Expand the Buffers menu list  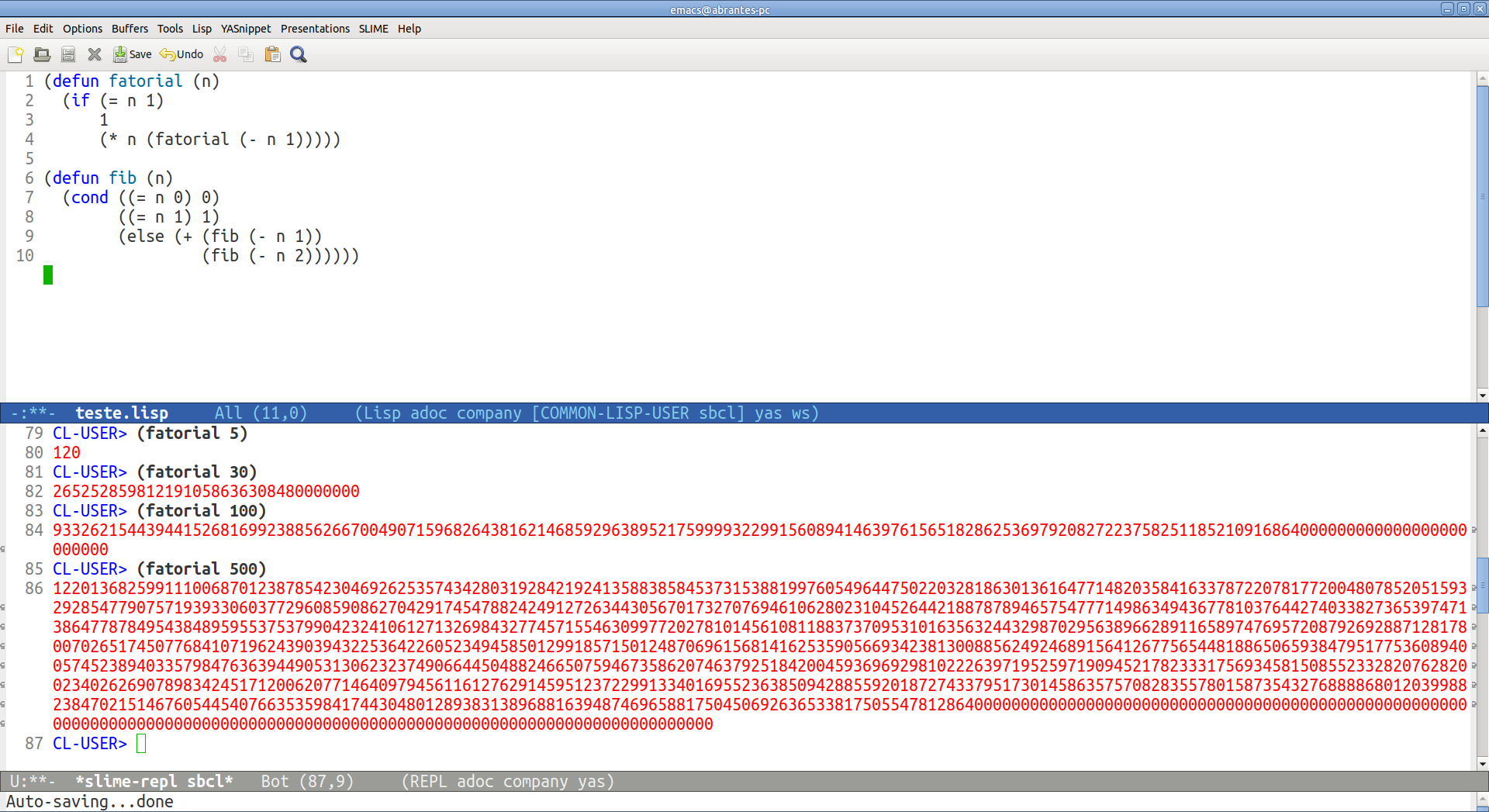[130, 29]
